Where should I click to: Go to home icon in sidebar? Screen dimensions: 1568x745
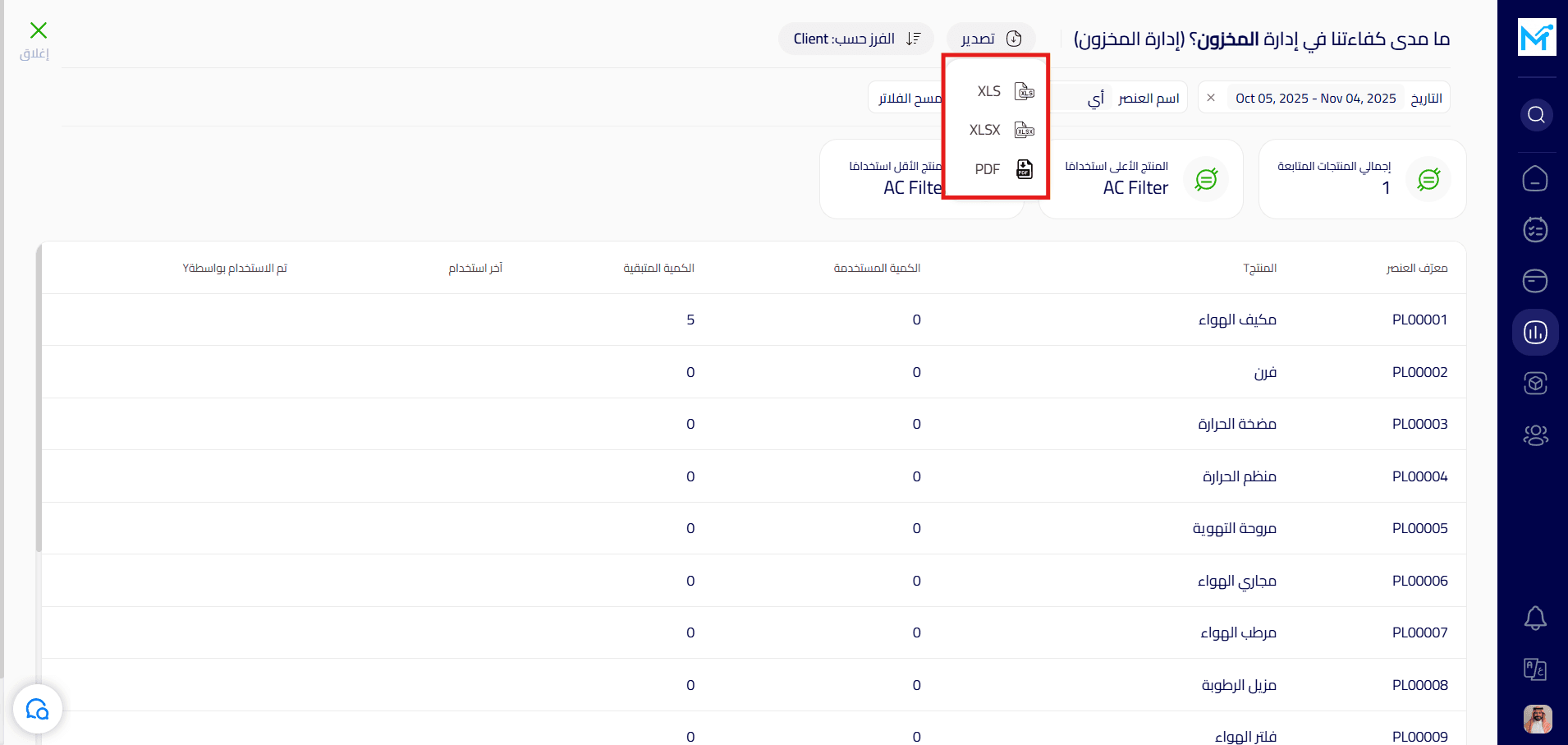coord(1535,178)
